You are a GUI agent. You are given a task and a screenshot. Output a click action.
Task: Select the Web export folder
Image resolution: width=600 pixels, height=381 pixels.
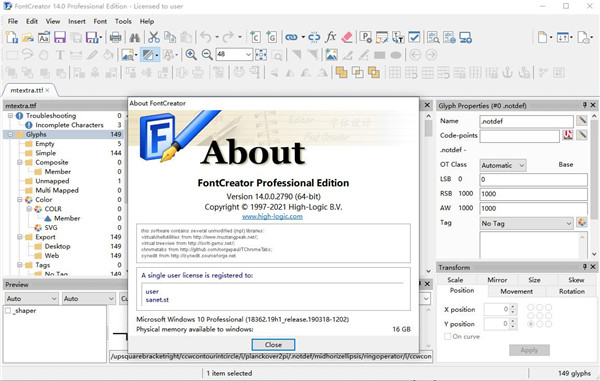52,256
